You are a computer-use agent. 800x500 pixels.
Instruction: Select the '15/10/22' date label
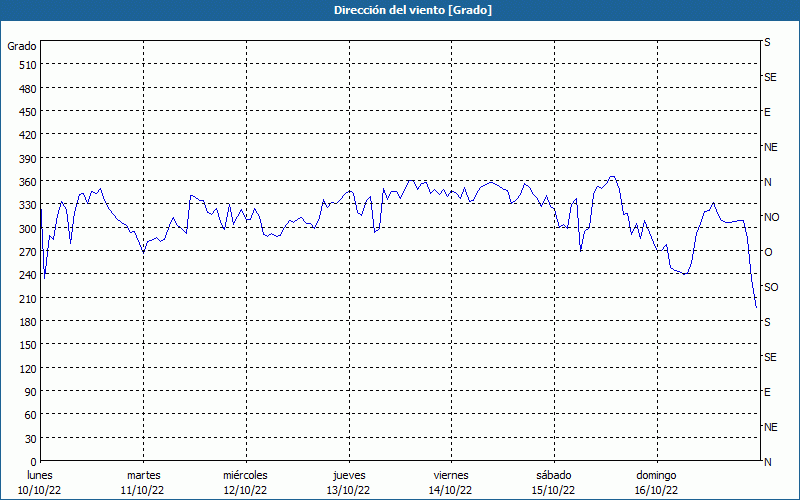click(554, 490)
